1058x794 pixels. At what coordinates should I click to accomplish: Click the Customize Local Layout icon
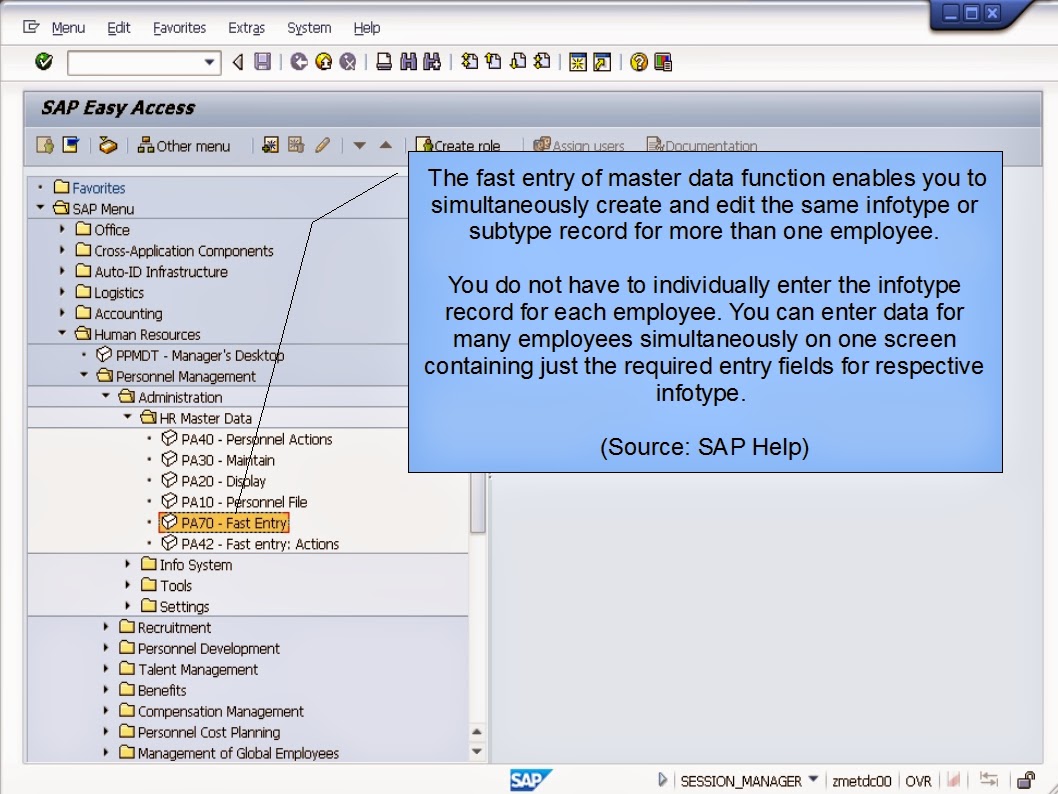[661, 62]
